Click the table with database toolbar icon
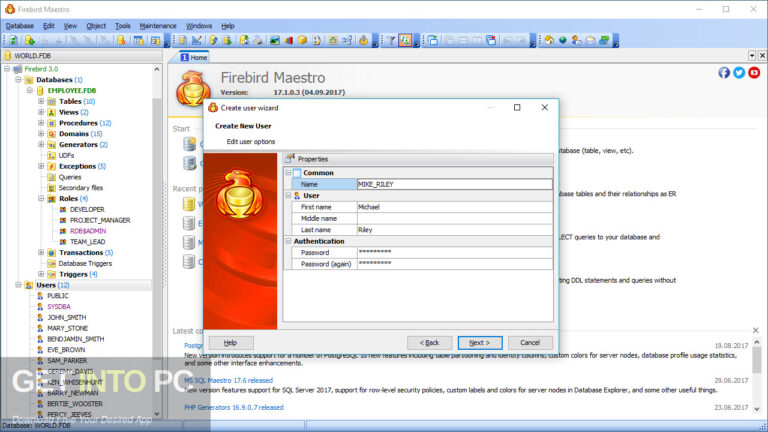 pyautogui.click(x=139, y=41)
